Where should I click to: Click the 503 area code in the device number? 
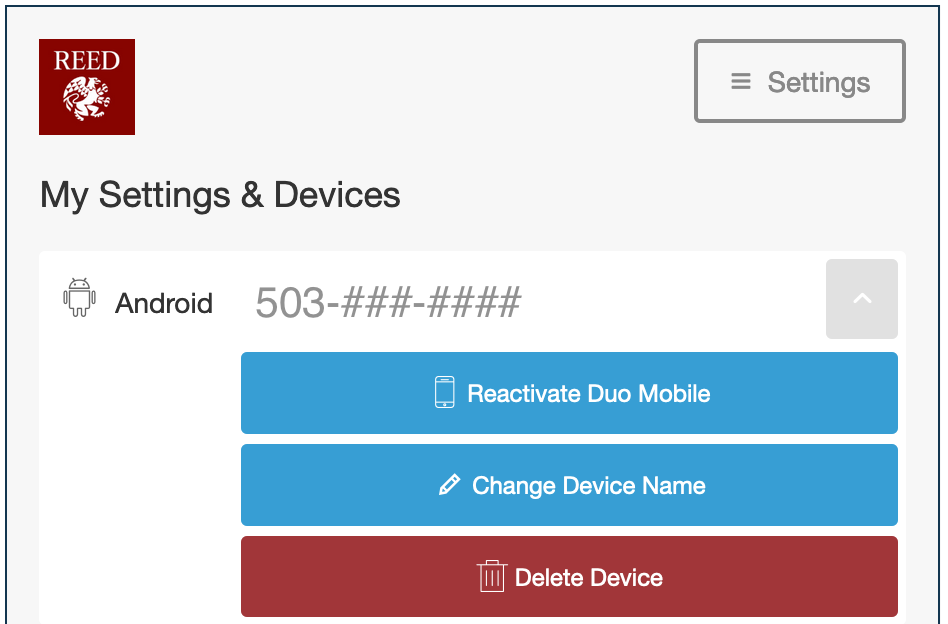(x=290, y=302)
